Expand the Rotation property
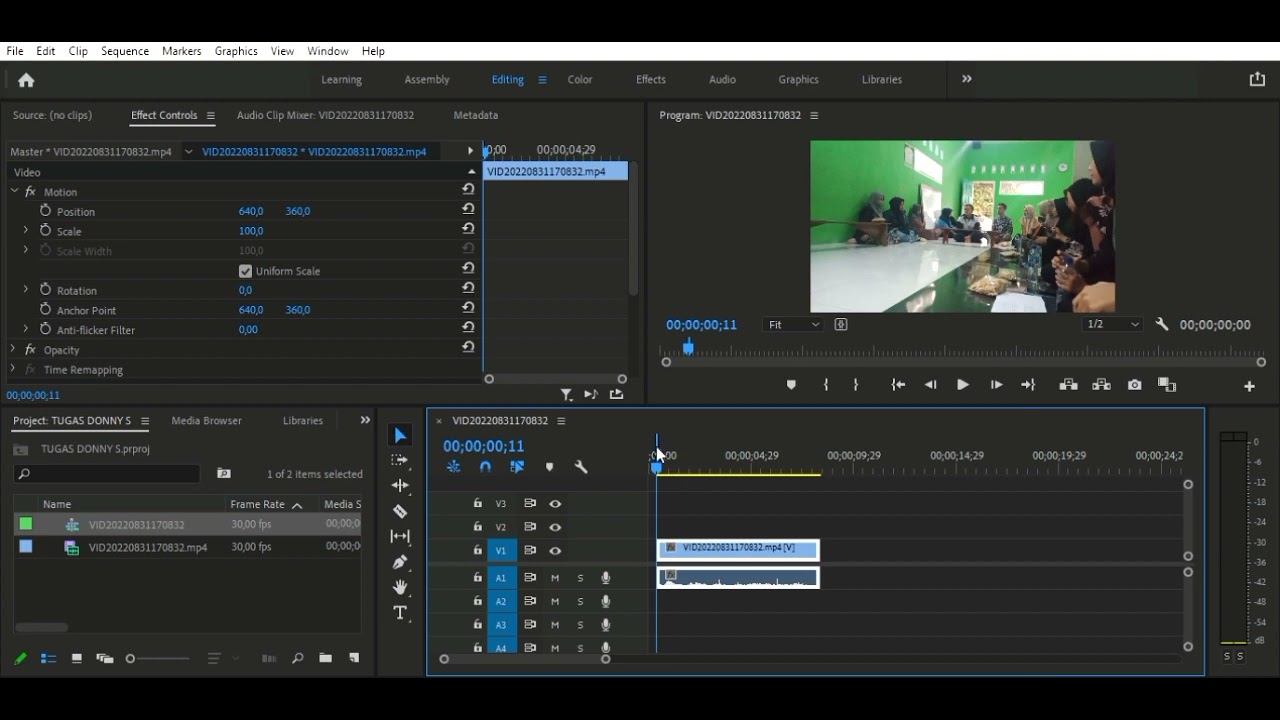Image resolution: width=1280 pixels, height=720 pixels. [x=26, y=290]
